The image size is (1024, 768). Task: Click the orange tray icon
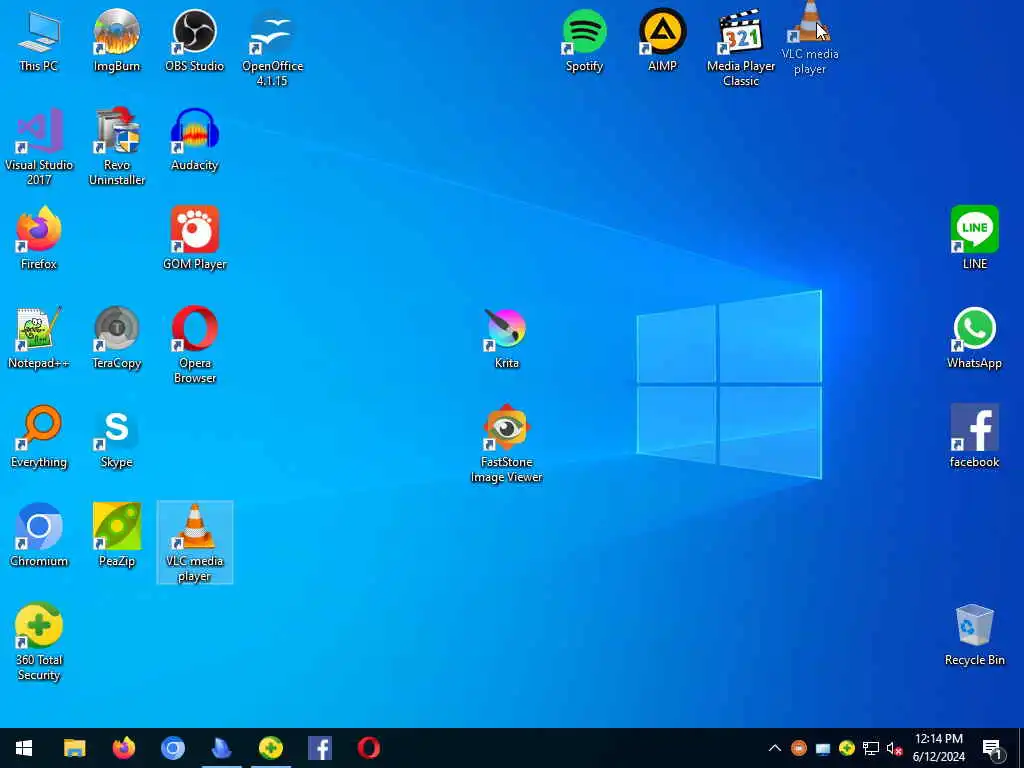click(x=798, y=748)
